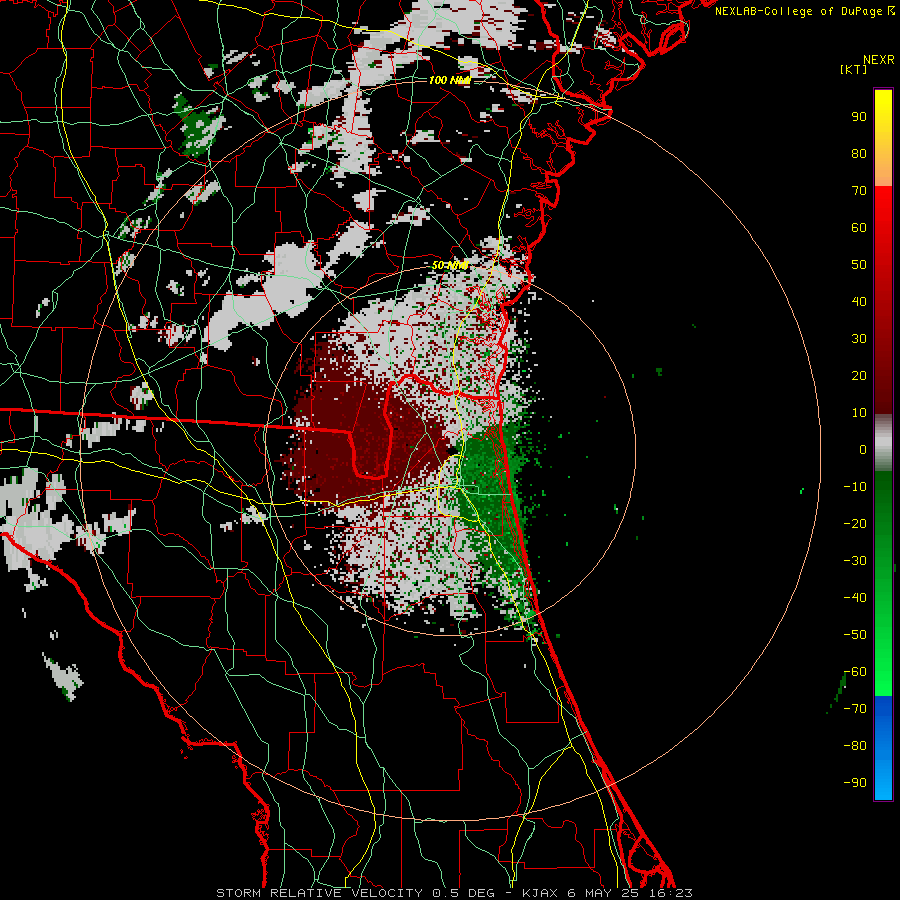Image resolution: width=900 pixels, height=900 pixels.
Task: Click the 20 value on velocity scale
Action: tap(859, 376)
